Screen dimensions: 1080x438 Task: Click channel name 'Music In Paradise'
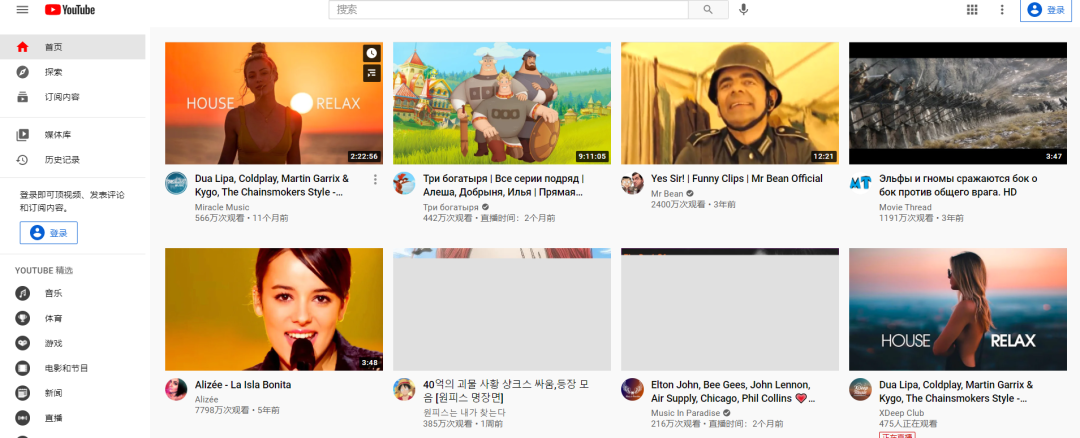click(685, 413)
